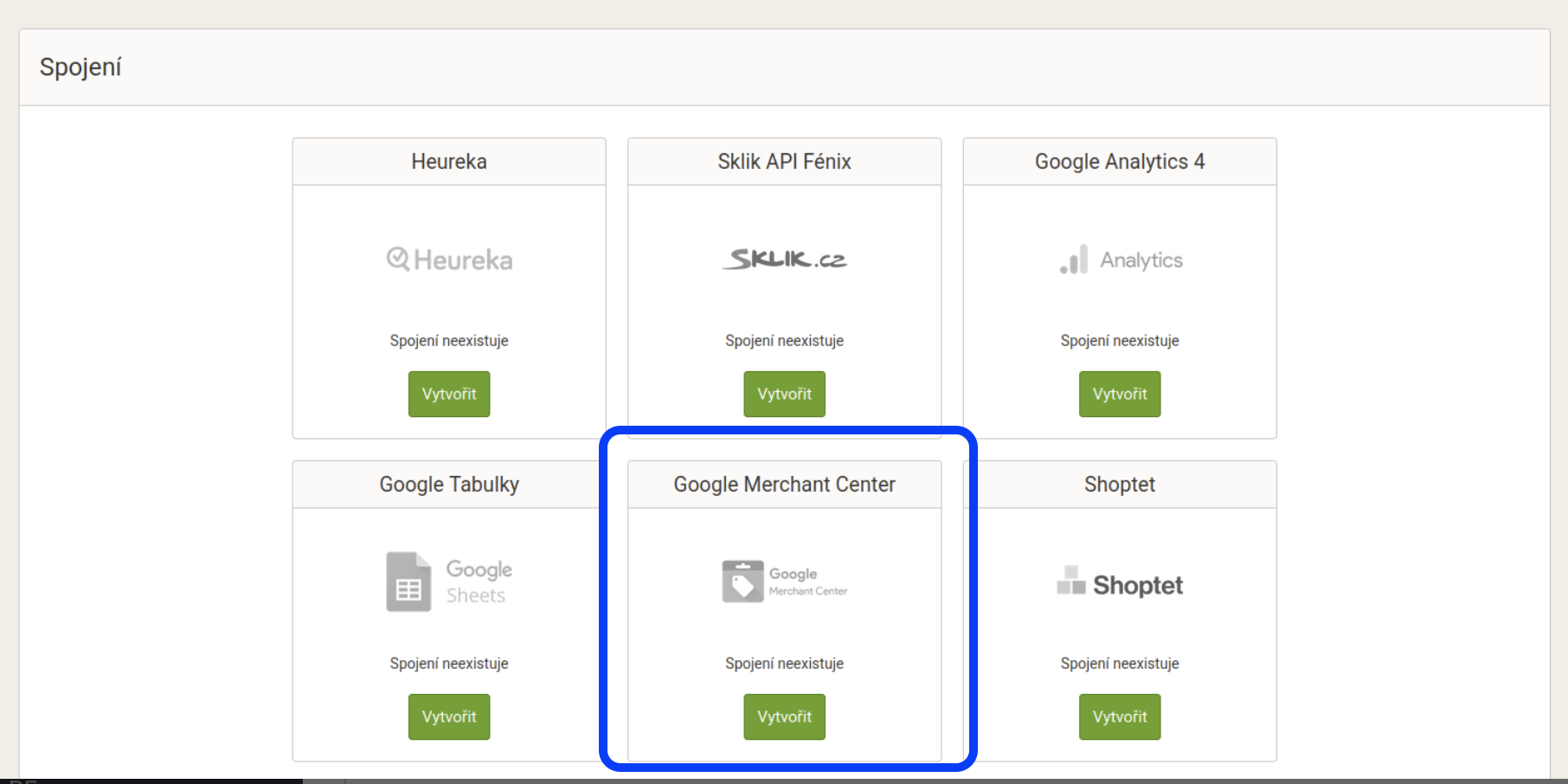
Task: Click the Google Merchant Center card title
Action: (784, 485)
